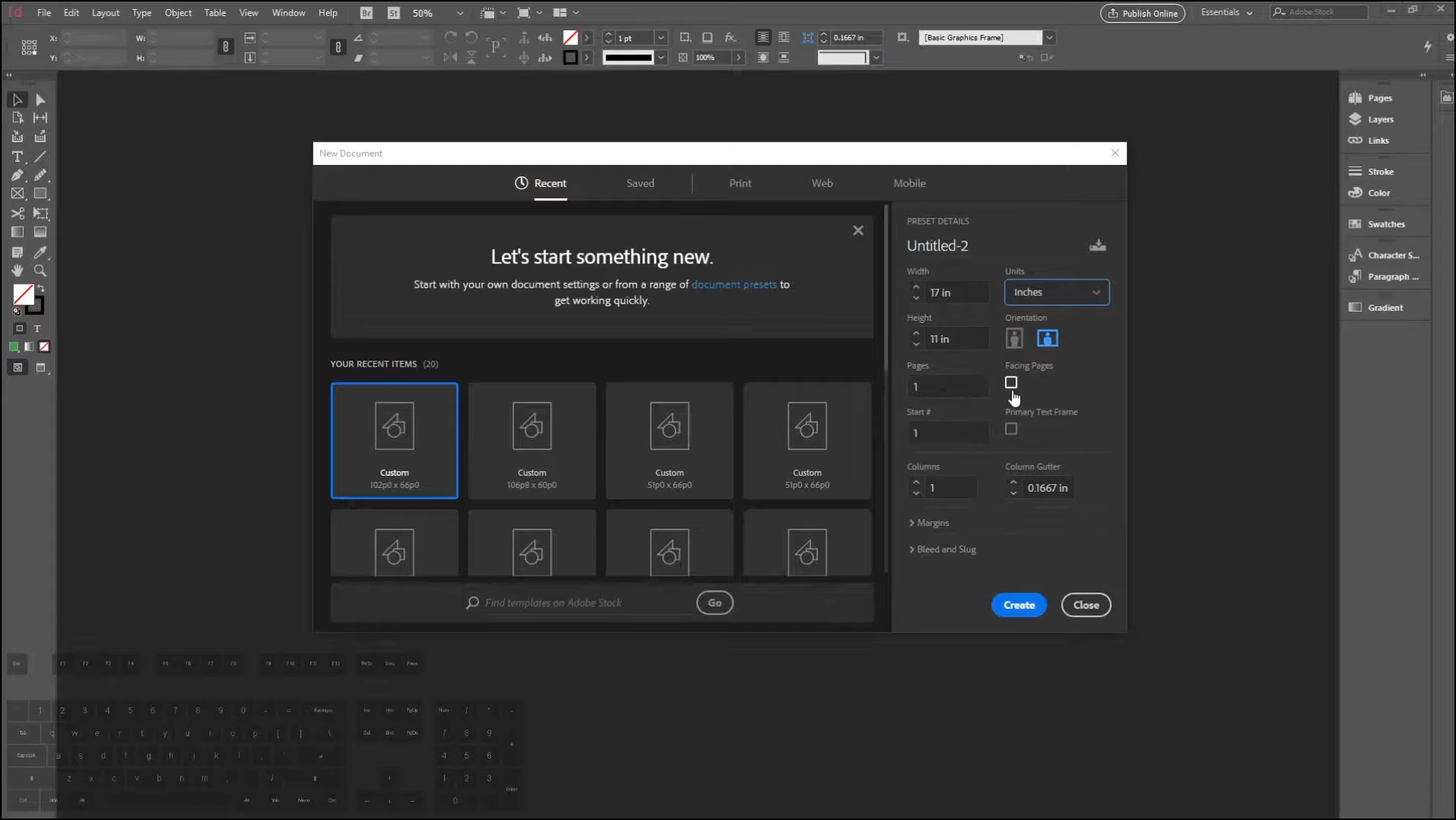Switch to the Print tab
Image resolution: width=1456 pixels, height=820 pixels.
point(739,183)
